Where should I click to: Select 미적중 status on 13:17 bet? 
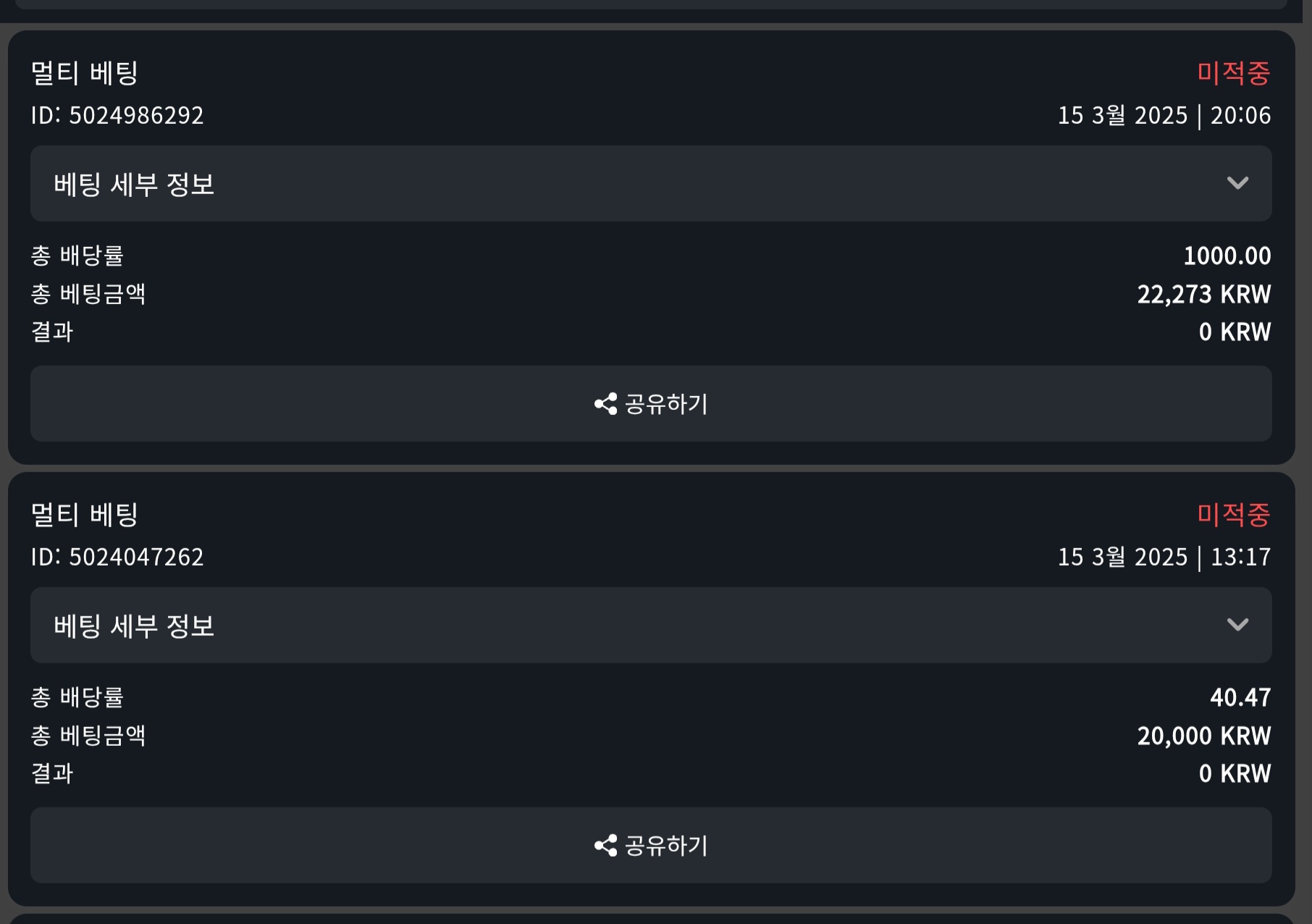(1234, 515)
